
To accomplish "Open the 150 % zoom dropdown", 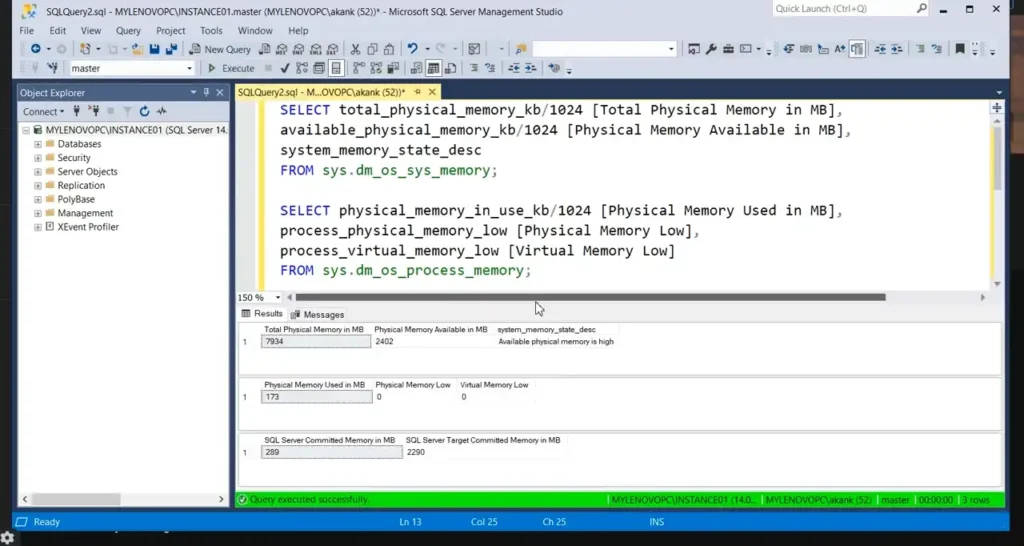I will coord(278,297).
